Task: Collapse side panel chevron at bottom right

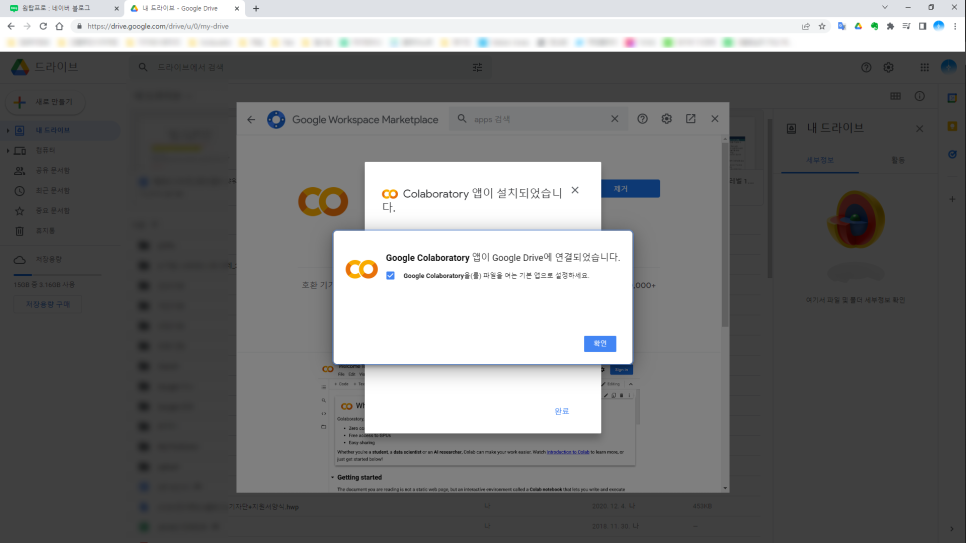Action: tap(952, 529)
